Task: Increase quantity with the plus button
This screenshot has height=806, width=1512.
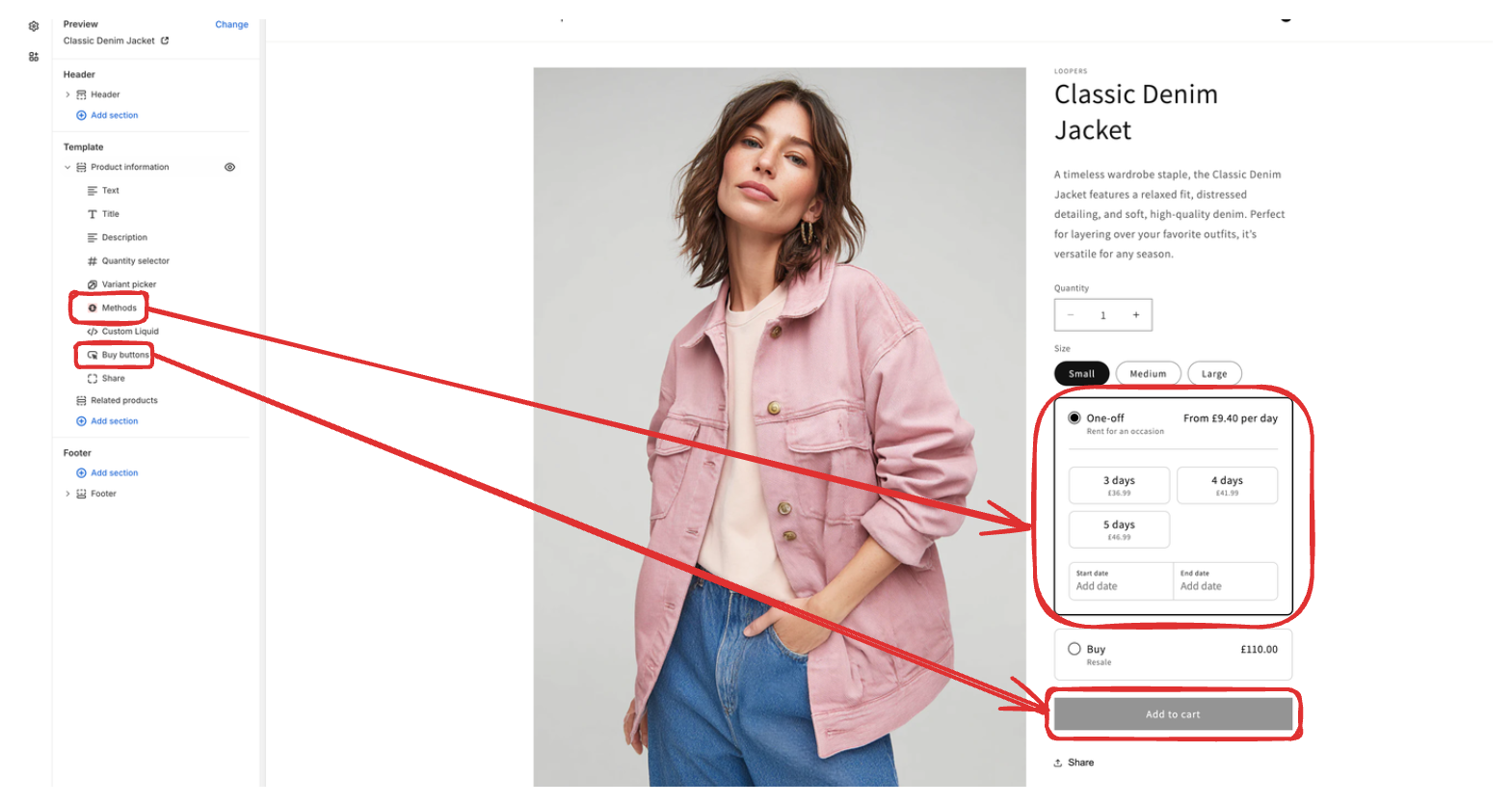Action: click(x=1136, y=315)
